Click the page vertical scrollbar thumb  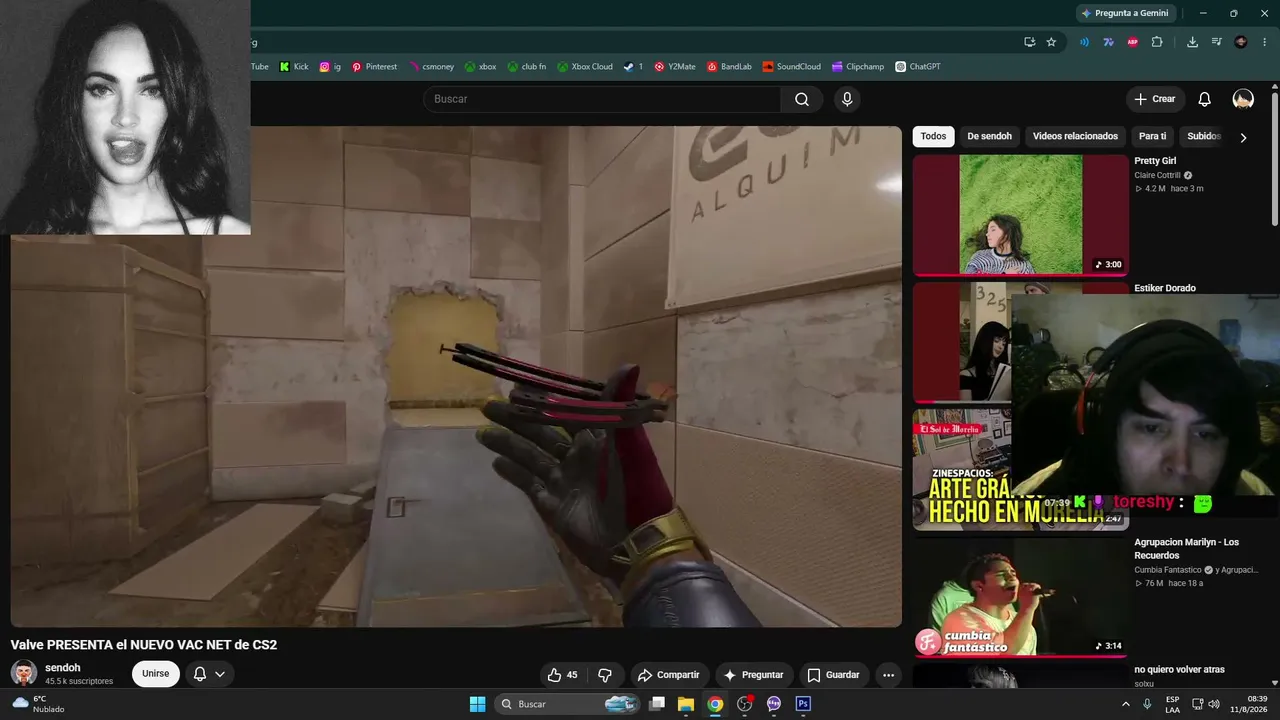pos(1275,158)
